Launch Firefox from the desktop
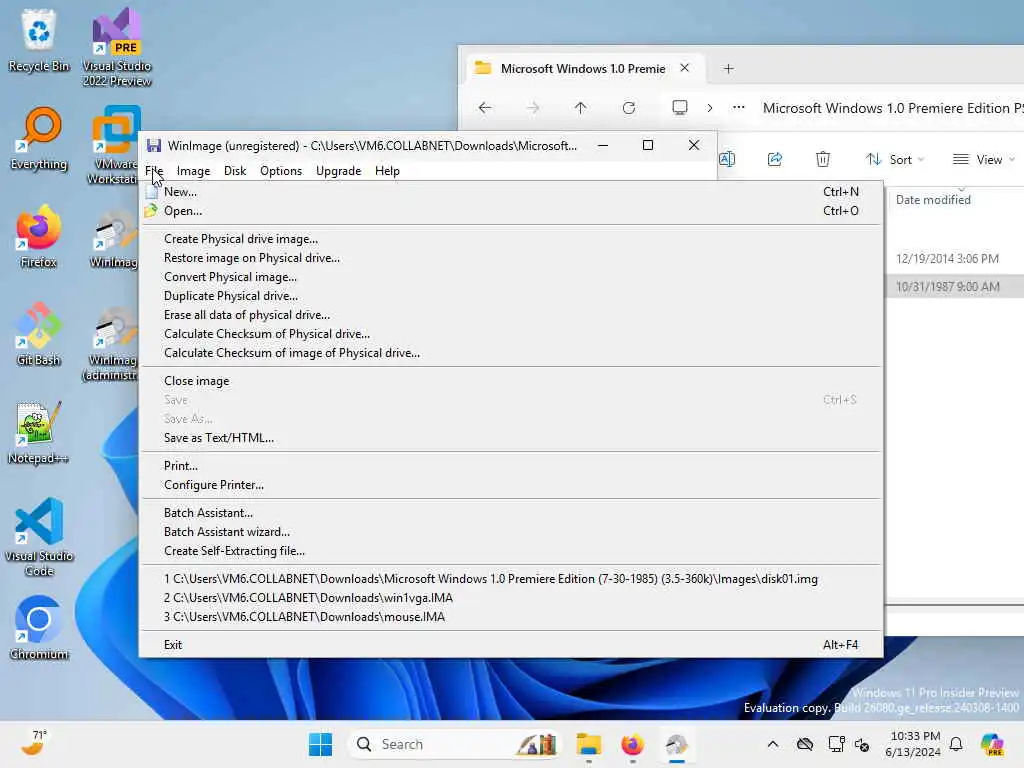This screenshot has height=768, width=1024. click(39, 236)
